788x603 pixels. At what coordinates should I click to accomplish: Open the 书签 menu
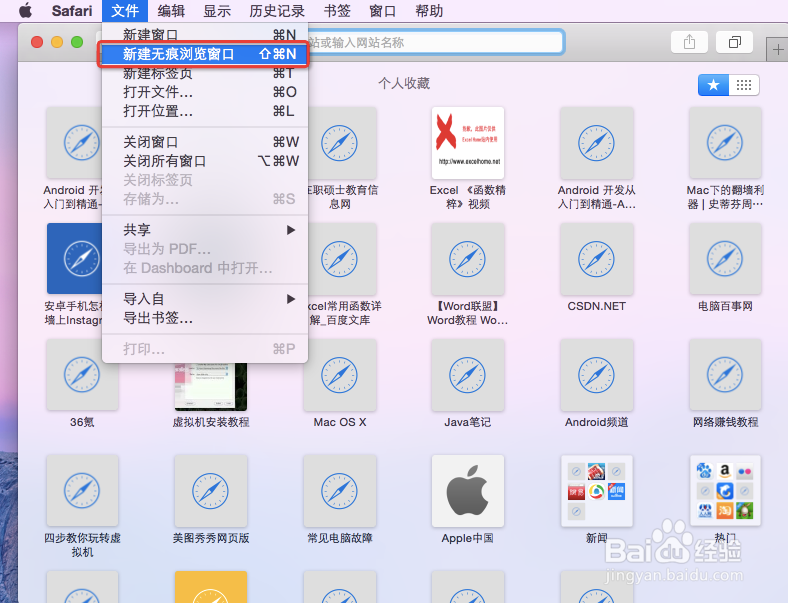(x=337, y=11)
